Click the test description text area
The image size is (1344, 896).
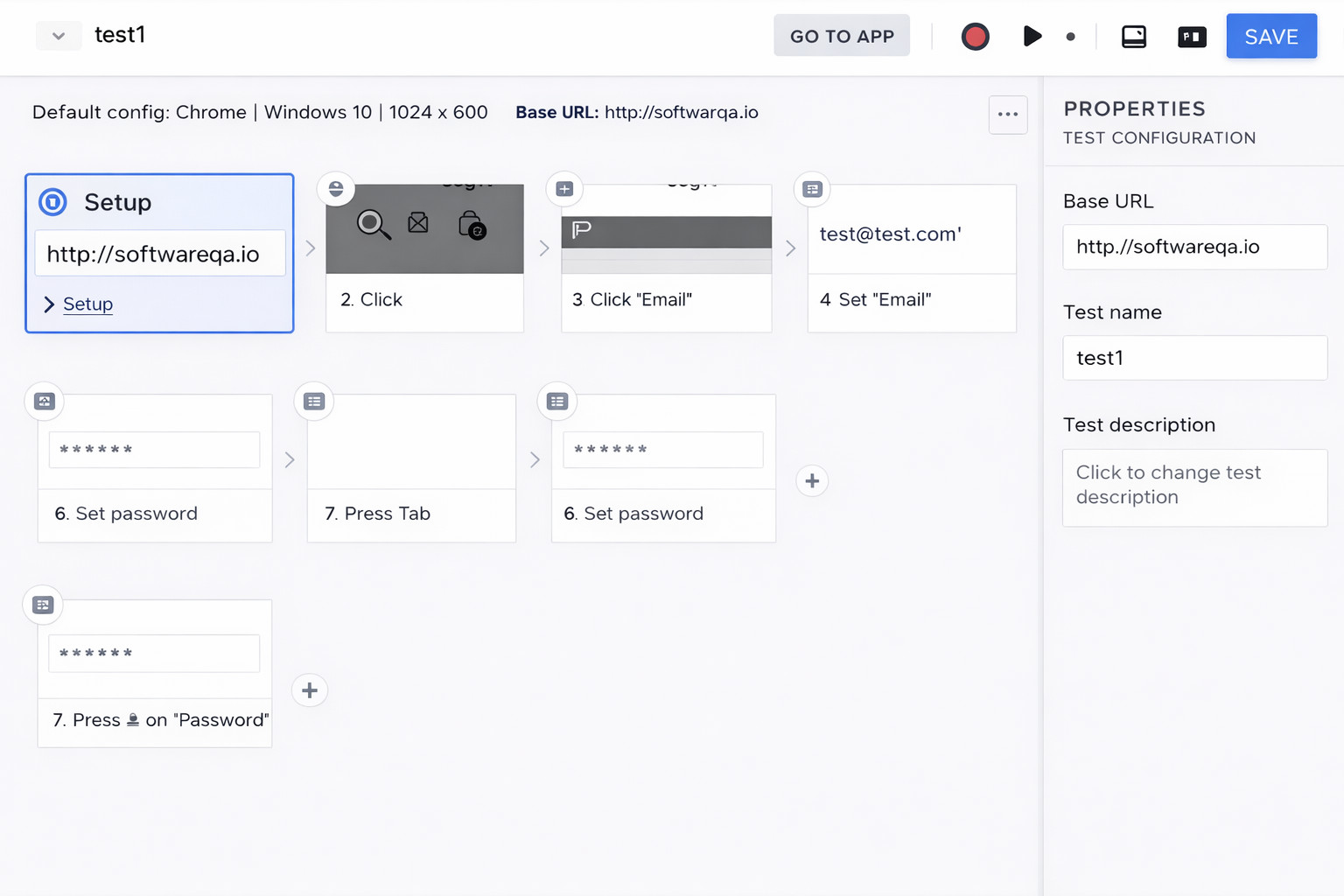pos(1193,486)
